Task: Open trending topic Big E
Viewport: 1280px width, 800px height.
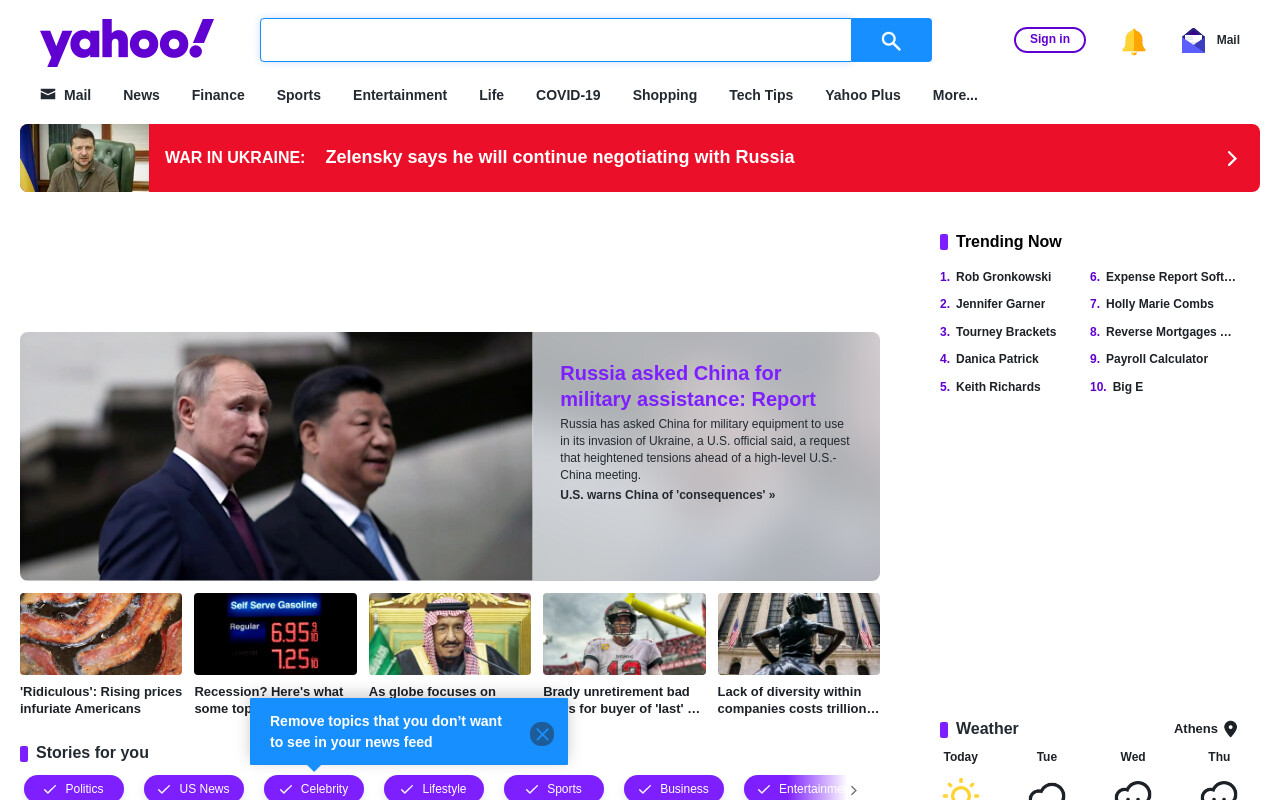Action: point(1128,387)
